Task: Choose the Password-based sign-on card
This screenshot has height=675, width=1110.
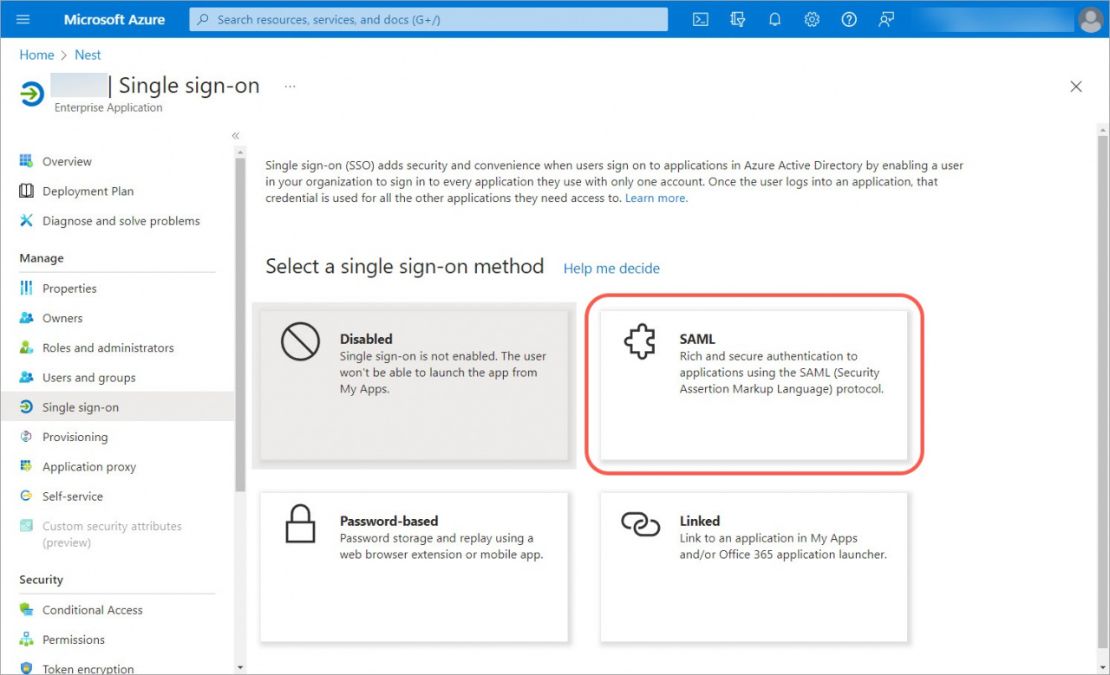Action: pos(414,567)
